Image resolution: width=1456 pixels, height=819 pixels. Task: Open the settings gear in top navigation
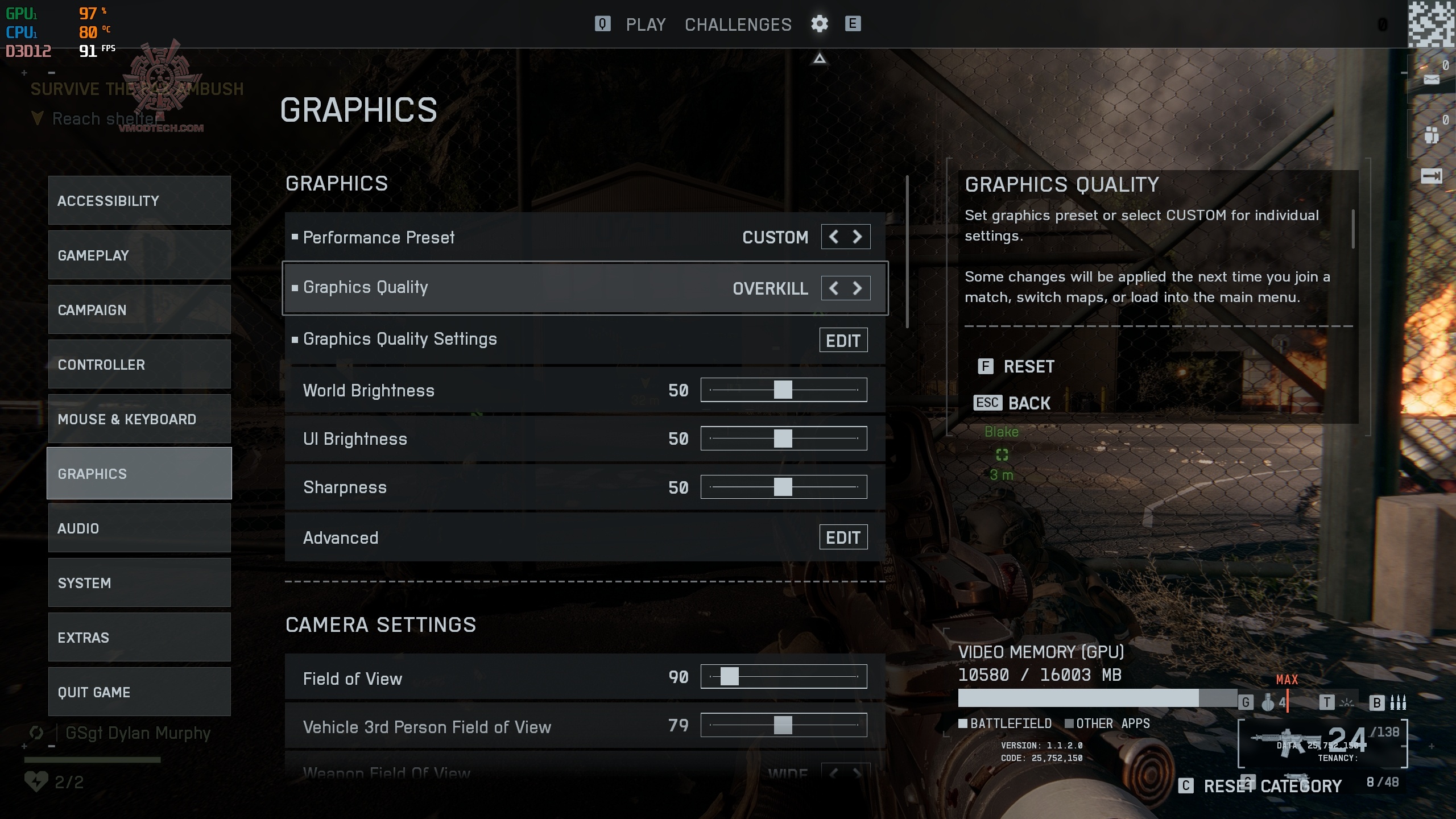(819, 24)
